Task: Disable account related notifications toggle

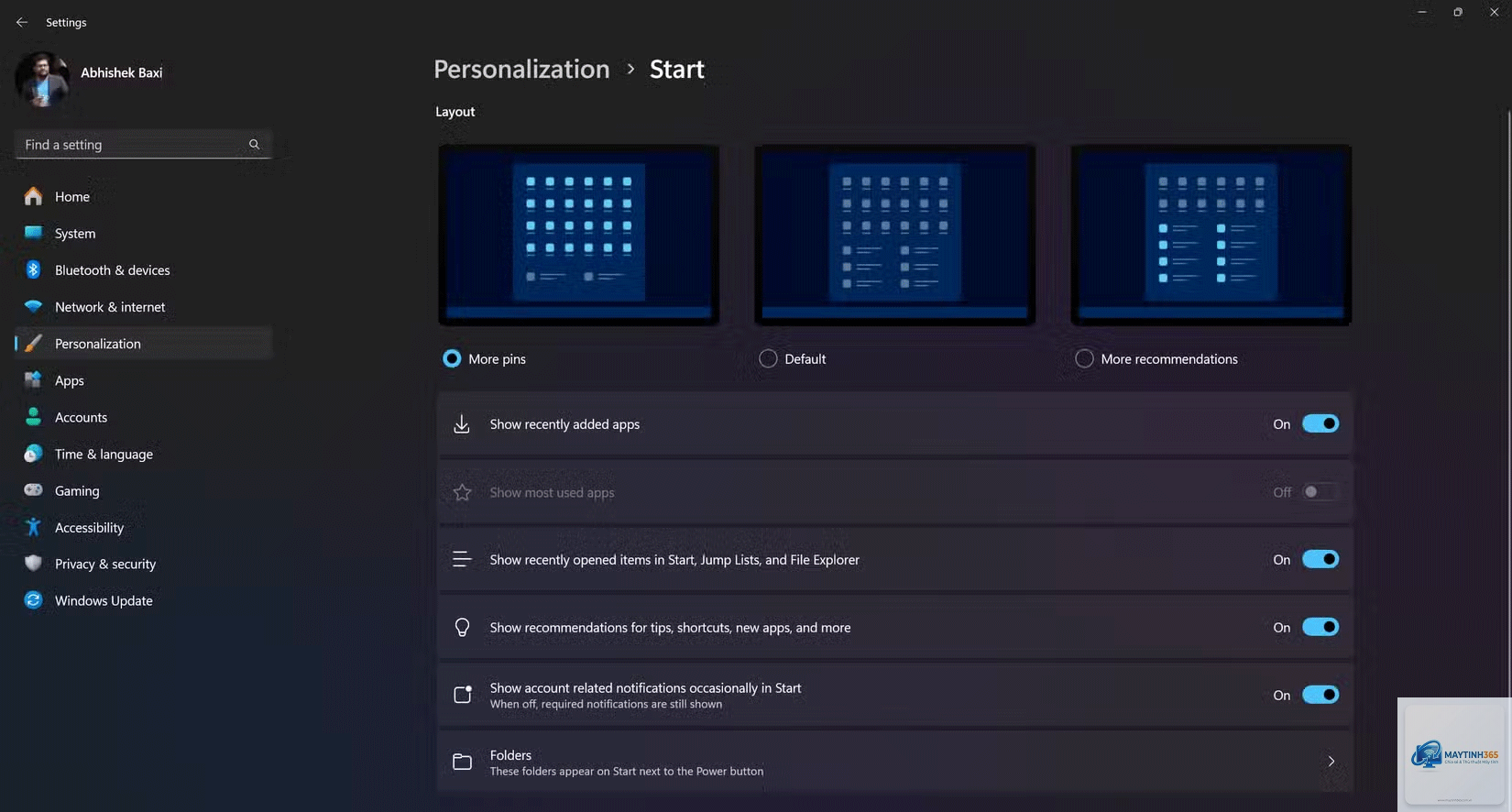Action: point(1320,695)
